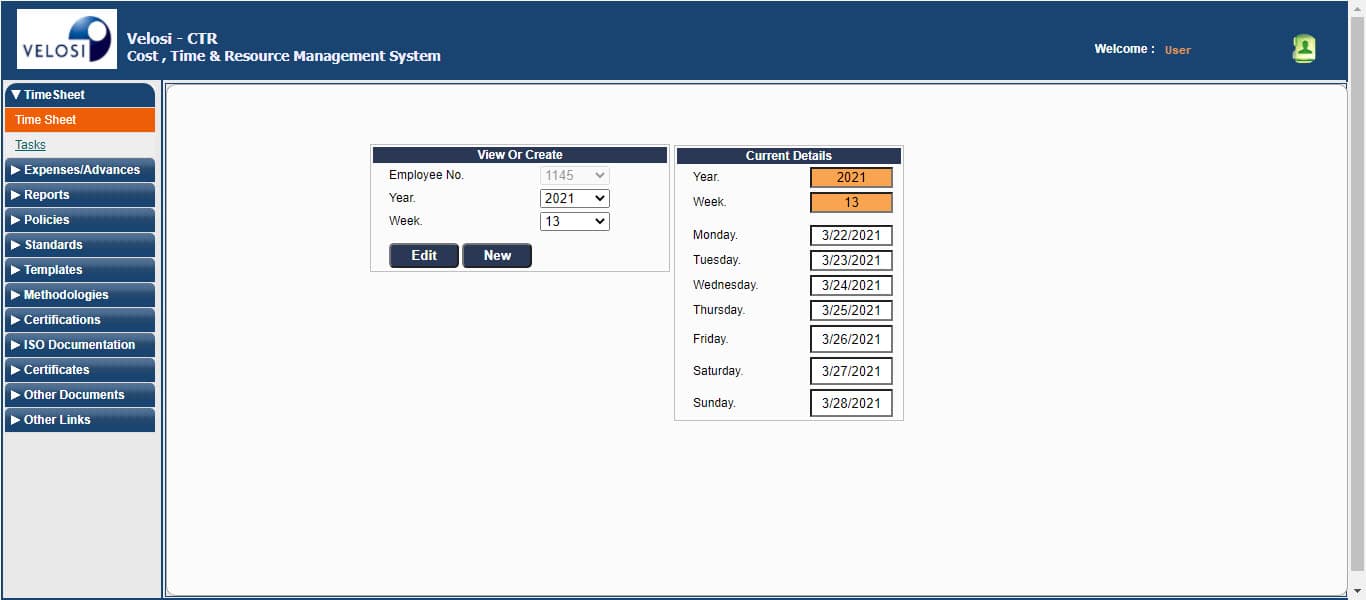Click the Sunday date field
Viewport: 1366px width, 600px height.
click(x=851, y=403)
